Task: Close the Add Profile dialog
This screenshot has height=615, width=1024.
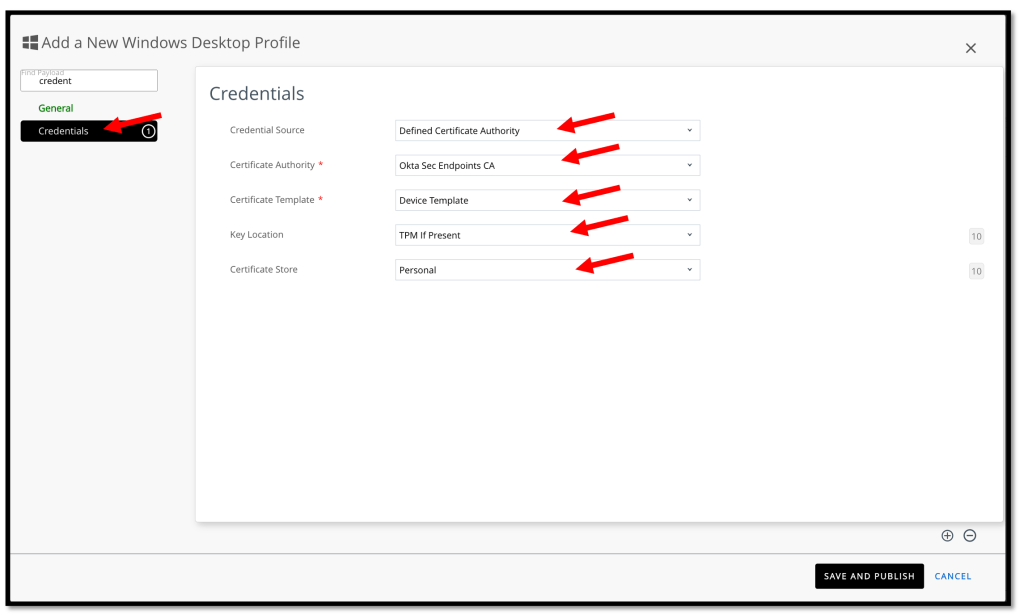Action: (970, 48)
